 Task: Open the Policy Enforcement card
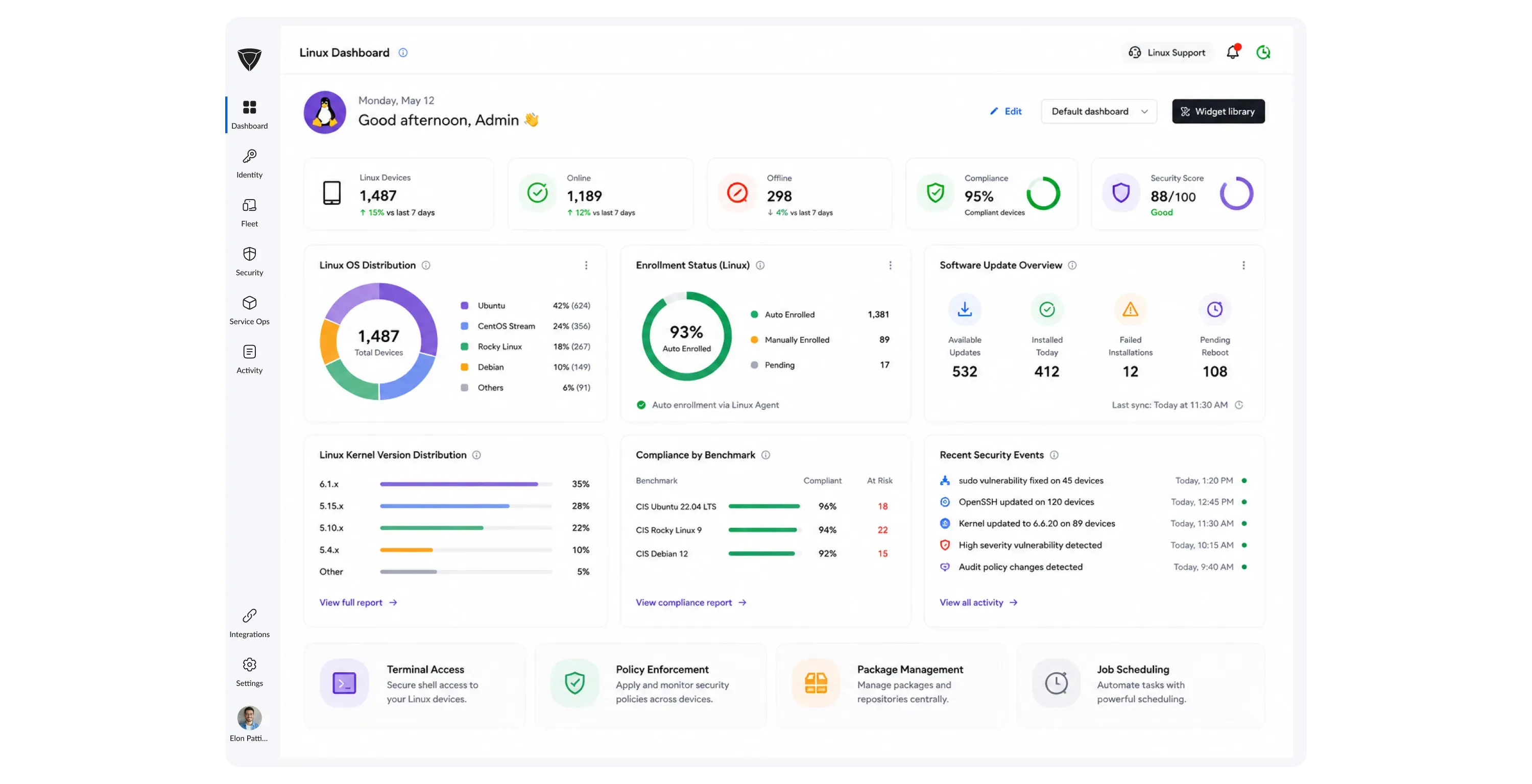651,685
